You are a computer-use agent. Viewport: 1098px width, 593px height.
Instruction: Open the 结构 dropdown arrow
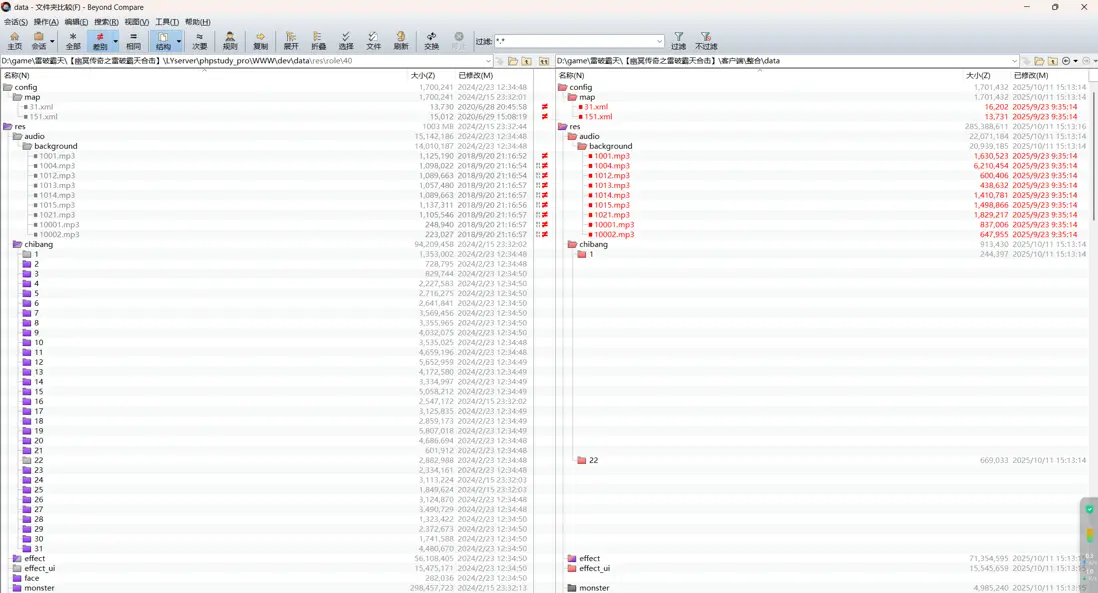179,41
